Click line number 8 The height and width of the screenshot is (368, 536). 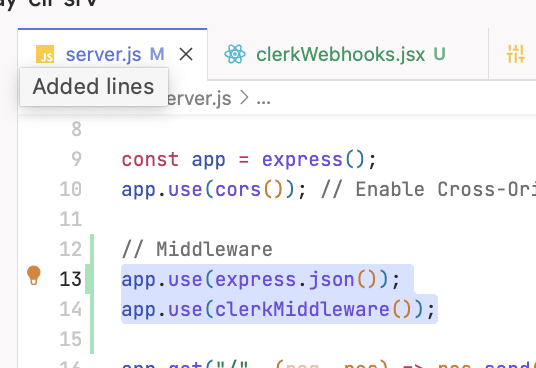click(77, 129)
